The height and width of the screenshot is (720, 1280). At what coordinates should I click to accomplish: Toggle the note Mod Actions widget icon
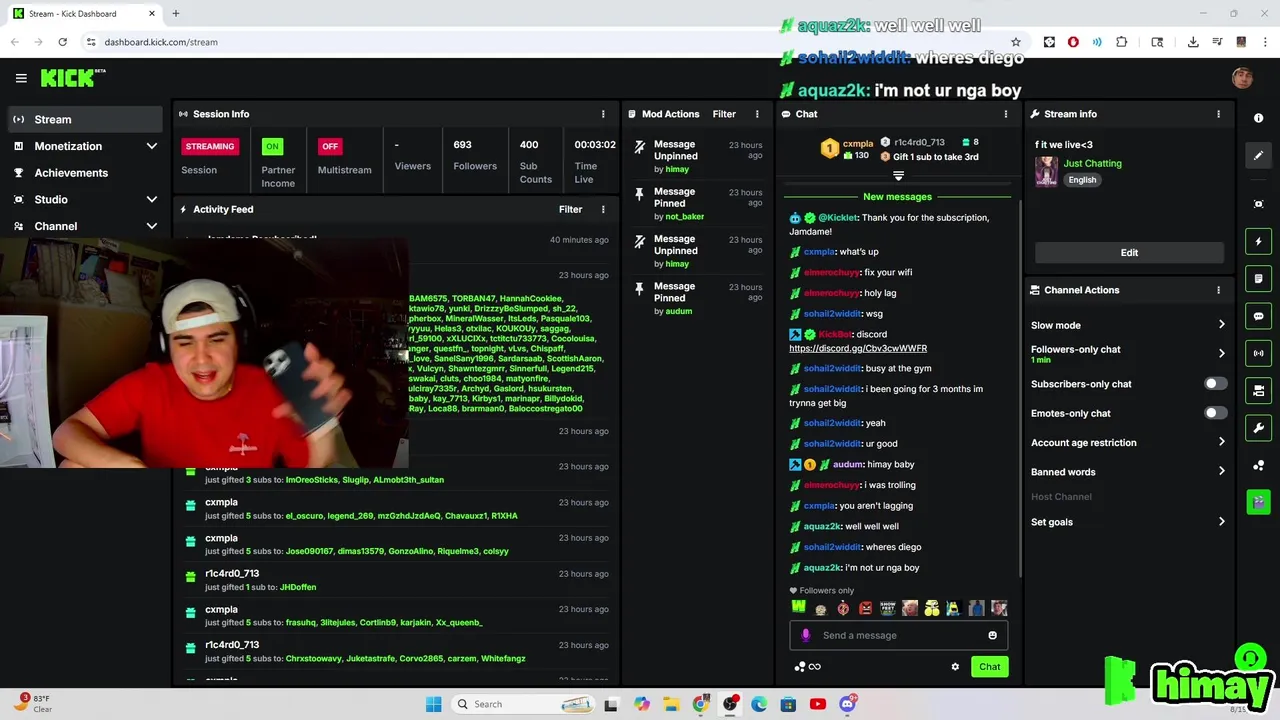tap(1258, 278)
